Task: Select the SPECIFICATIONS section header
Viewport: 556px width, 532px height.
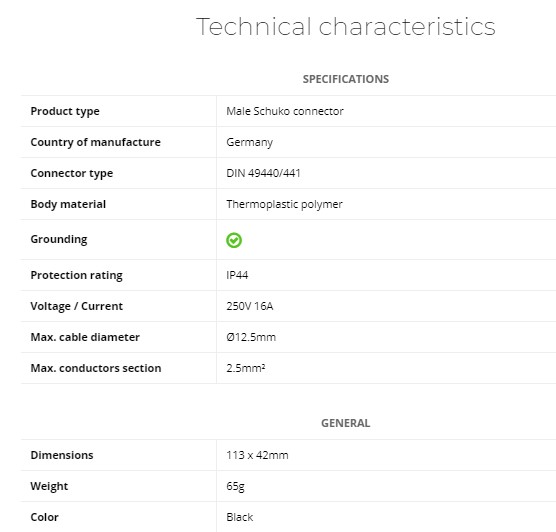Action: point(346,79)
